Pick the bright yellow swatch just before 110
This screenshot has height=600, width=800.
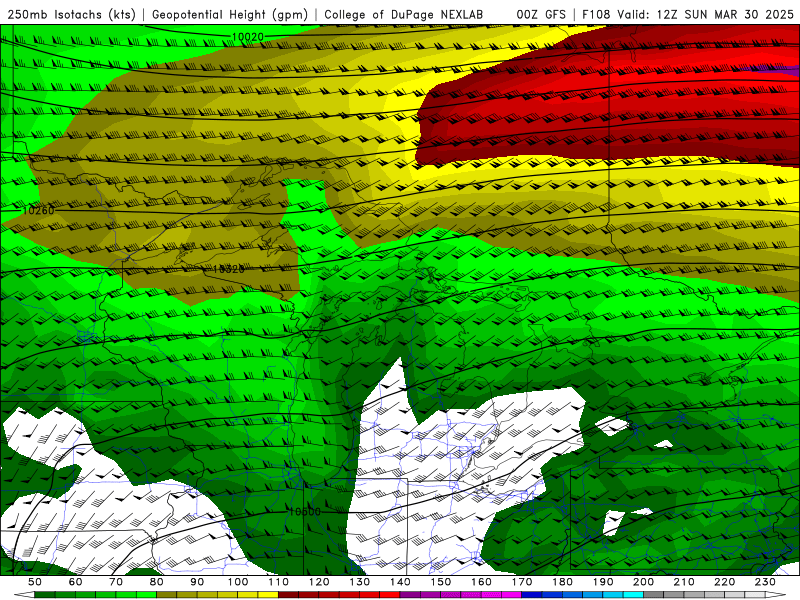pos(268,595)
